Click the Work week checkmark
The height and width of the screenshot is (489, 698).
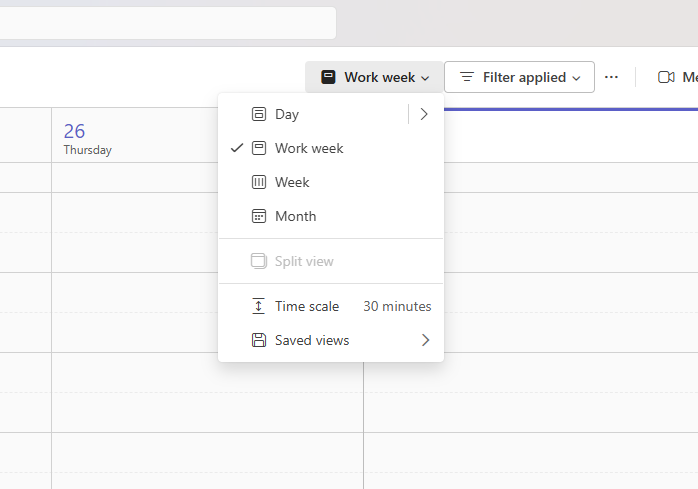(237, 148)
